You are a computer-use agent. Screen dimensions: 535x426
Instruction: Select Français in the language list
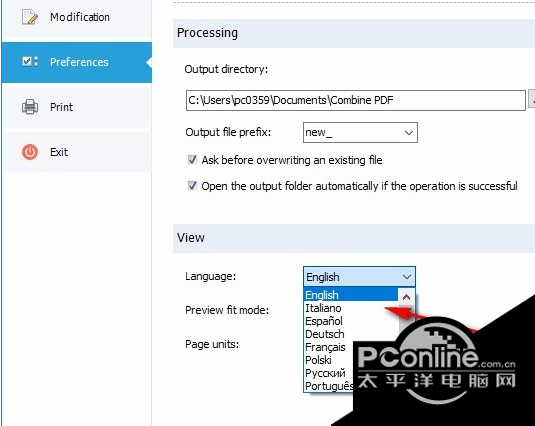(329, 347)
